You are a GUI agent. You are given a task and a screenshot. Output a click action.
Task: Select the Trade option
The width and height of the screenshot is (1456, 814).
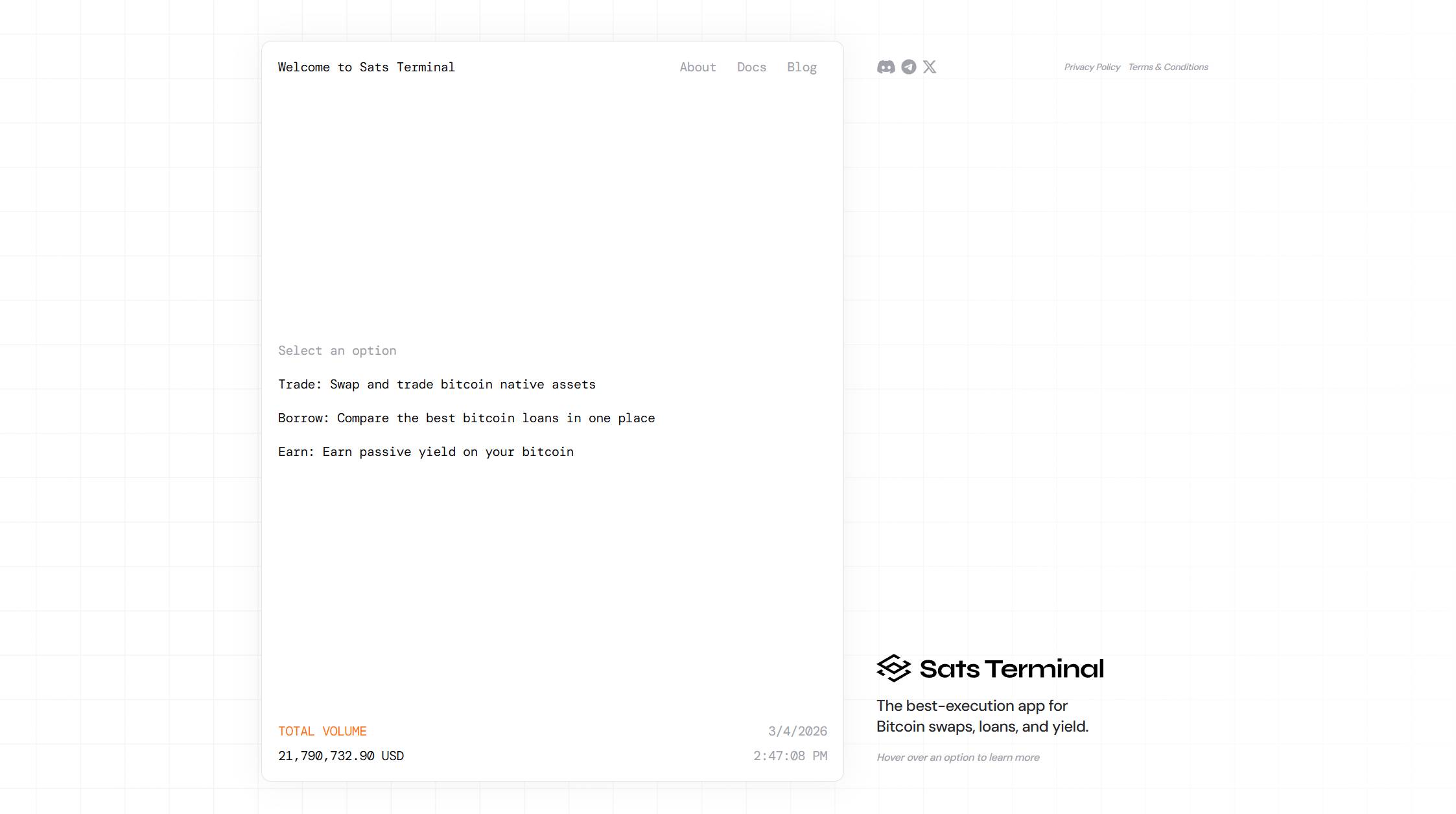pos(436,384)
